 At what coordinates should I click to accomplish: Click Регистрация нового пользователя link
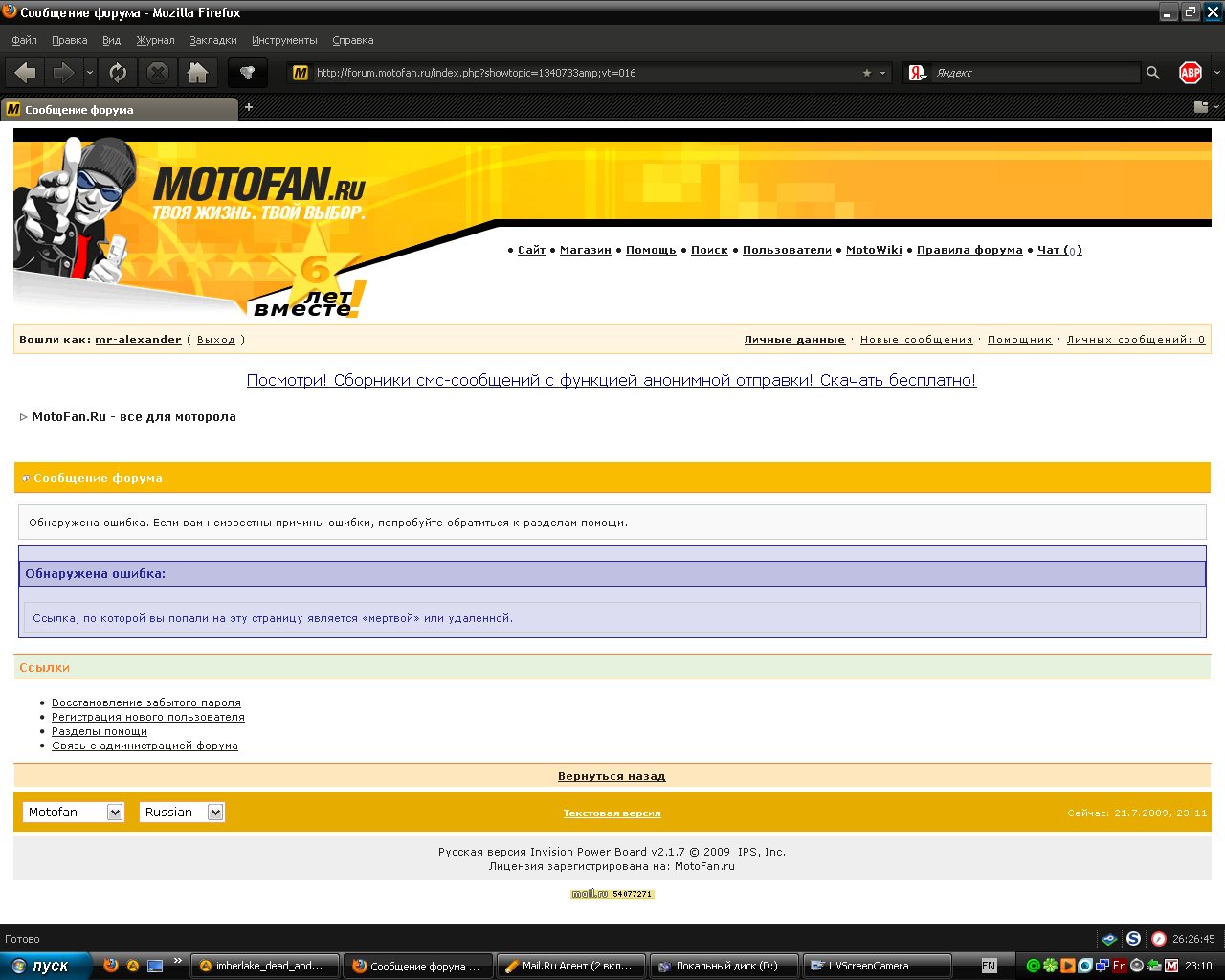(148, 717)
